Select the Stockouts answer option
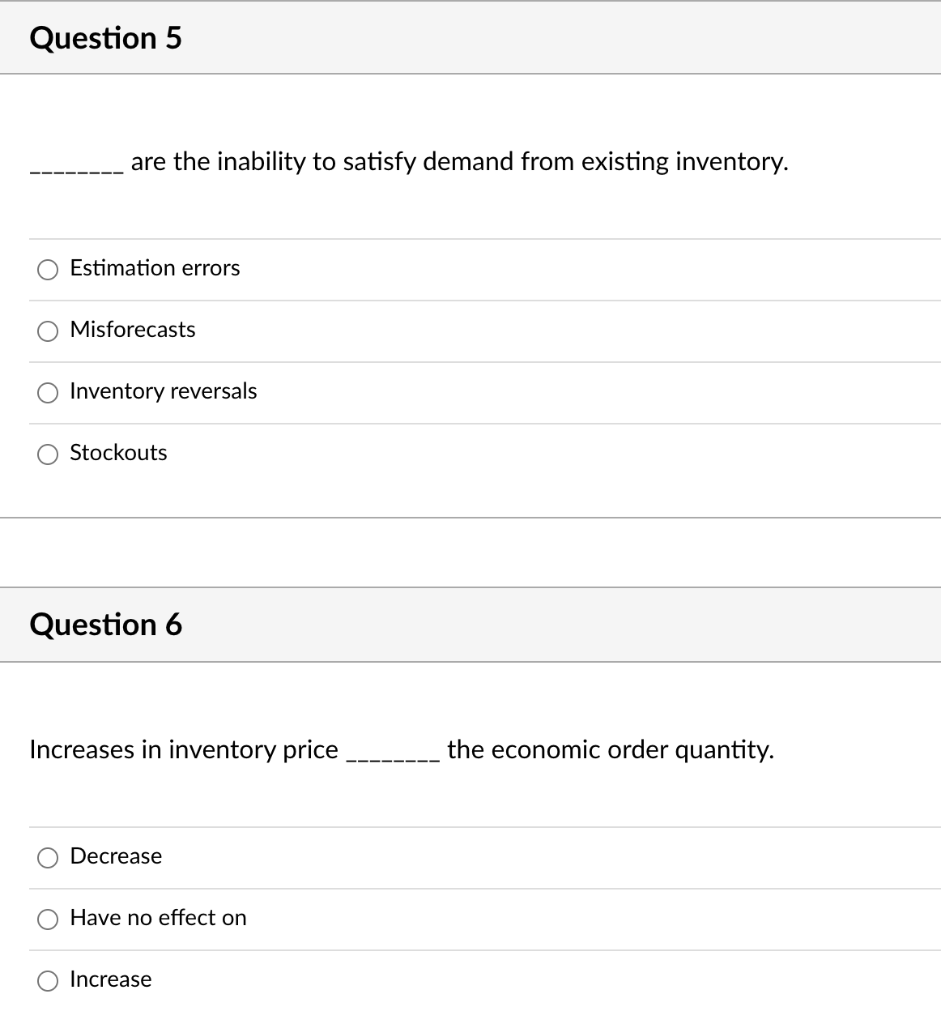The width and height of the screenshot is (941, 1024). (x=47, y=454)
